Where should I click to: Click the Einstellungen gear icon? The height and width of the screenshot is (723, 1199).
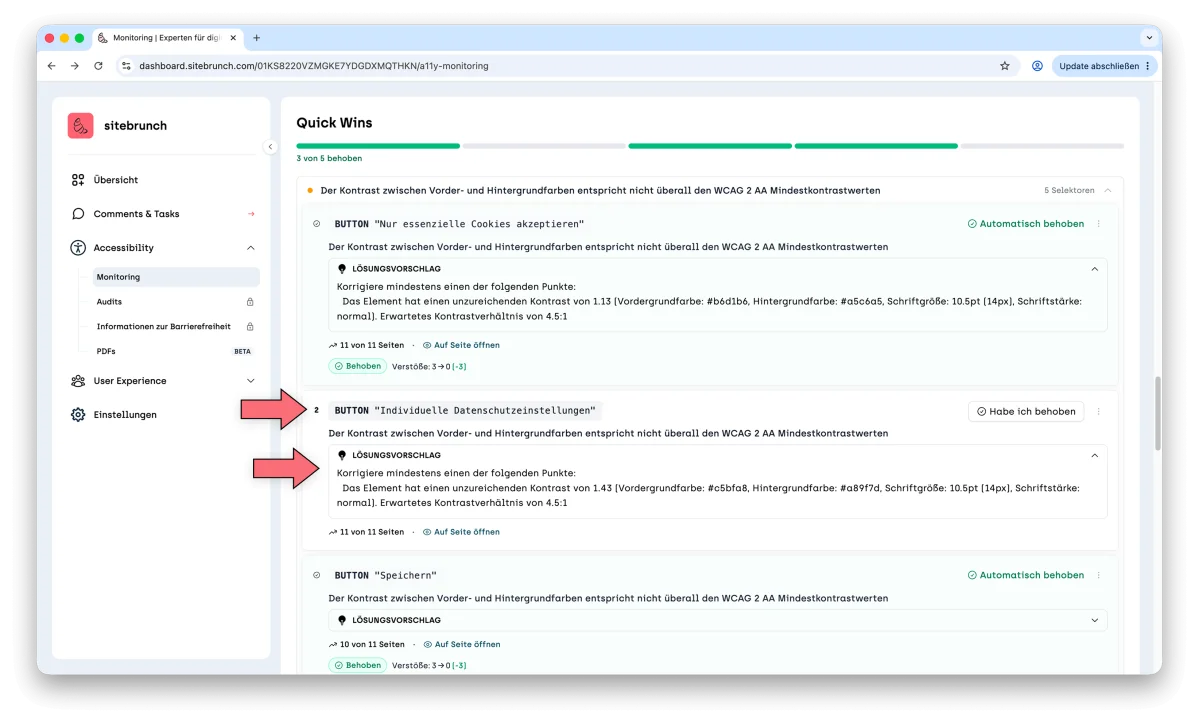(78, 414)
